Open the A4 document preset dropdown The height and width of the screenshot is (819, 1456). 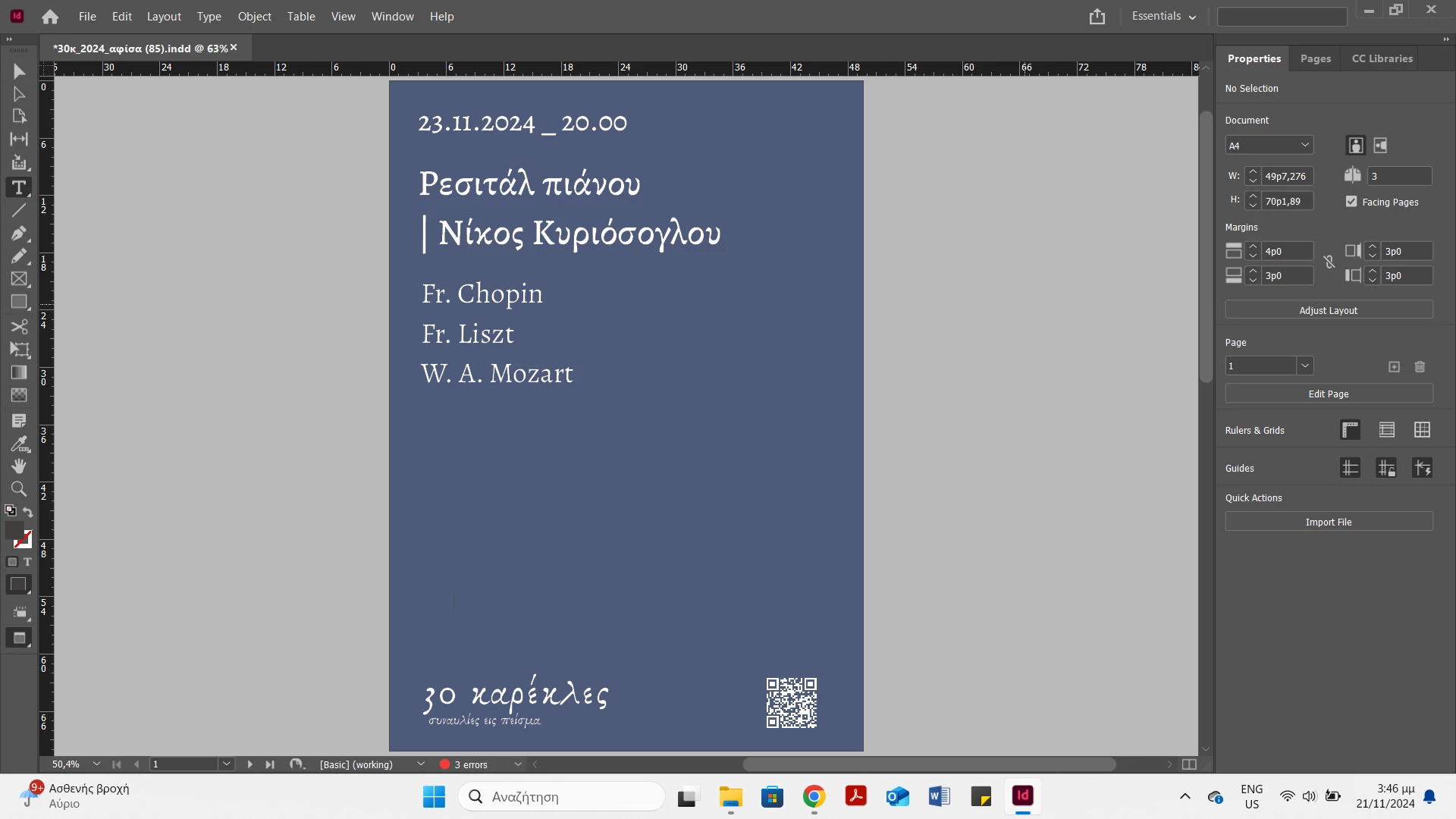tap(1269, 146)
